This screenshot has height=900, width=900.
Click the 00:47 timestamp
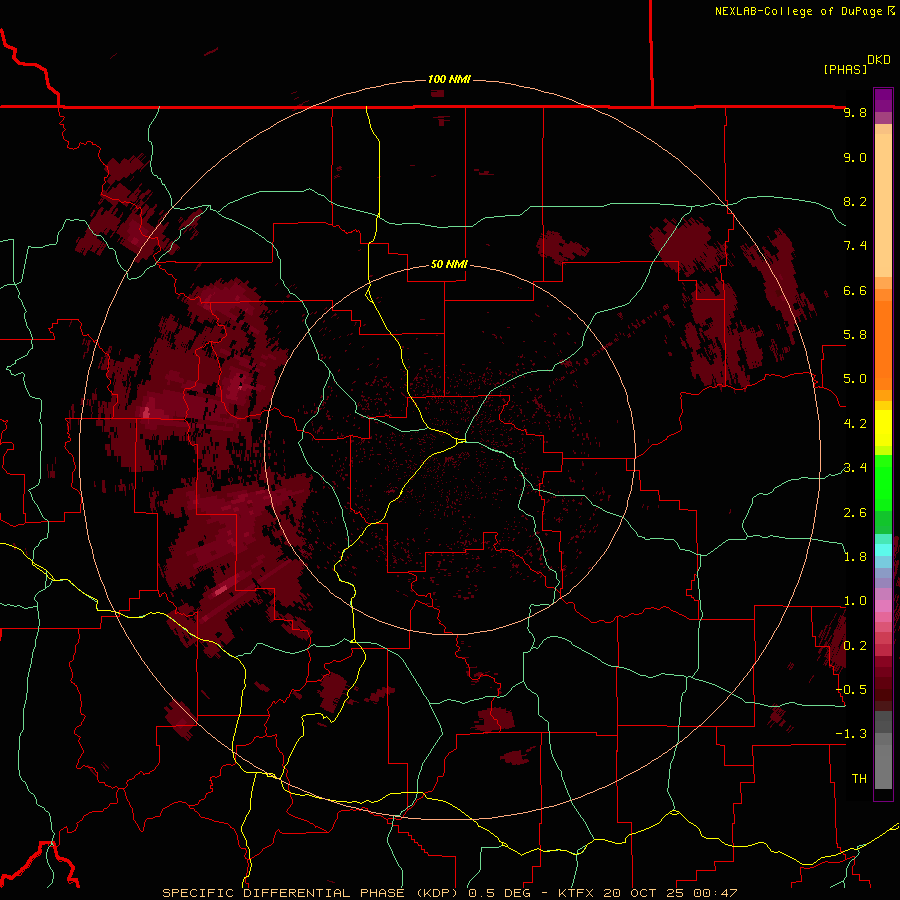pyautogui.click(x=715, y=893)
